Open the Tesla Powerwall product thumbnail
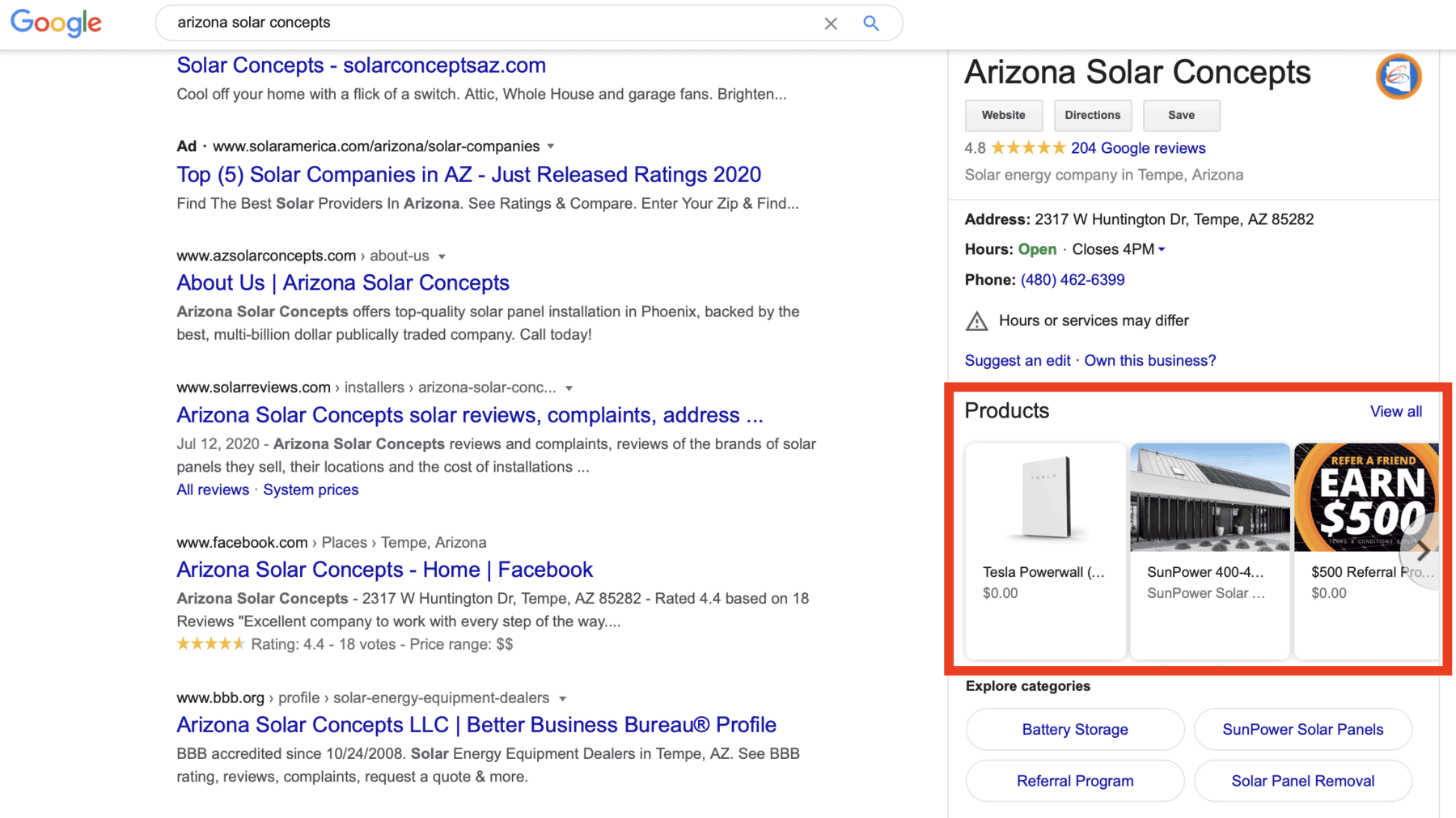The width and height of the screenshot is (1456, 818). [x=1045, y=498]
